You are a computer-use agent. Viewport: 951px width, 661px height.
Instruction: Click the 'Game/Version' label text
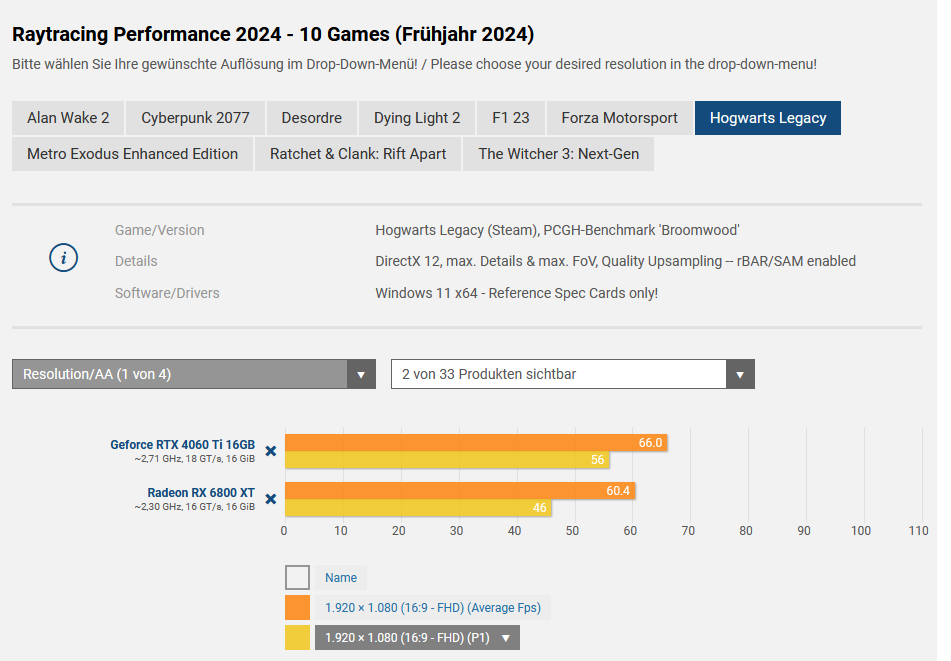click(160, 230)
